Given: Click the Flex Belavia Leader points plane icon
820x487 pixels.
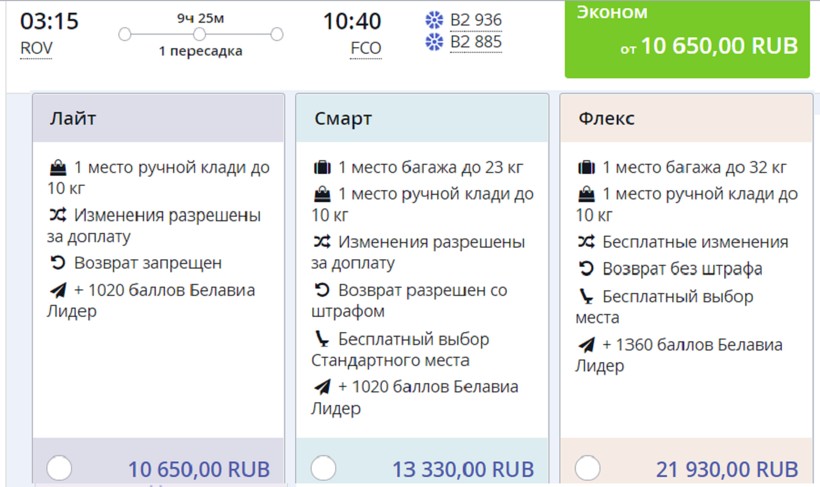Looking at the screenshot, I should tap(586, 345).
